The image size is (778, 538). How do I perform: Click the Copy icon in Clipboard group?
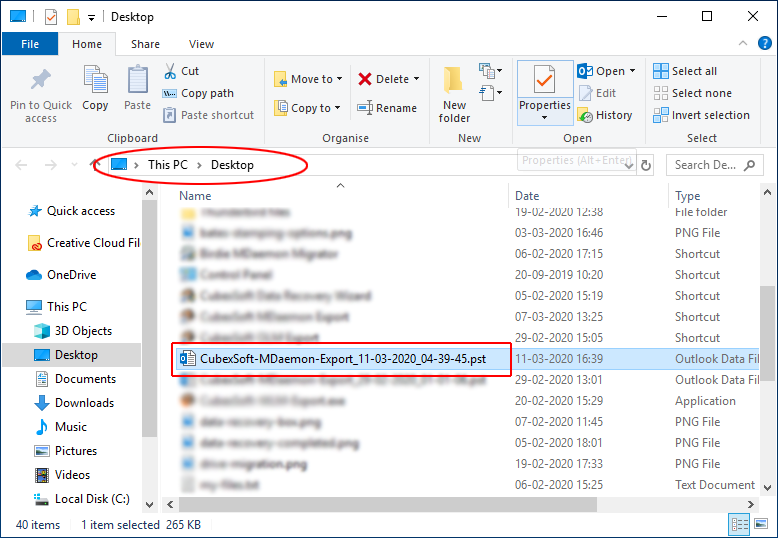click(96, 81)
